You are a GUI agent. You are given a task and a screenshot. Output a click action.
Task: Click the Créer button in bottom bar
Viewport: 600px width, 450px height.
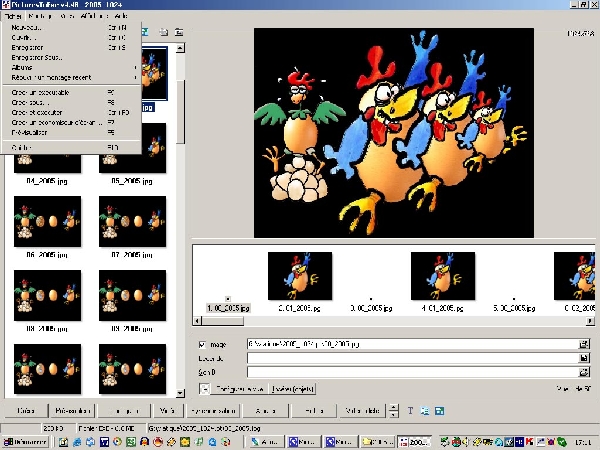[x=26, y=411]
